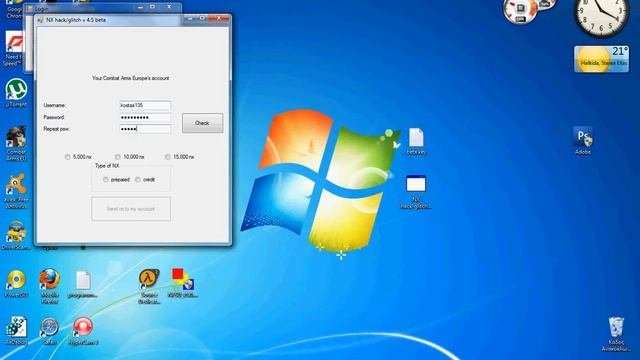Close the Login window behind

tap(169, 7)
